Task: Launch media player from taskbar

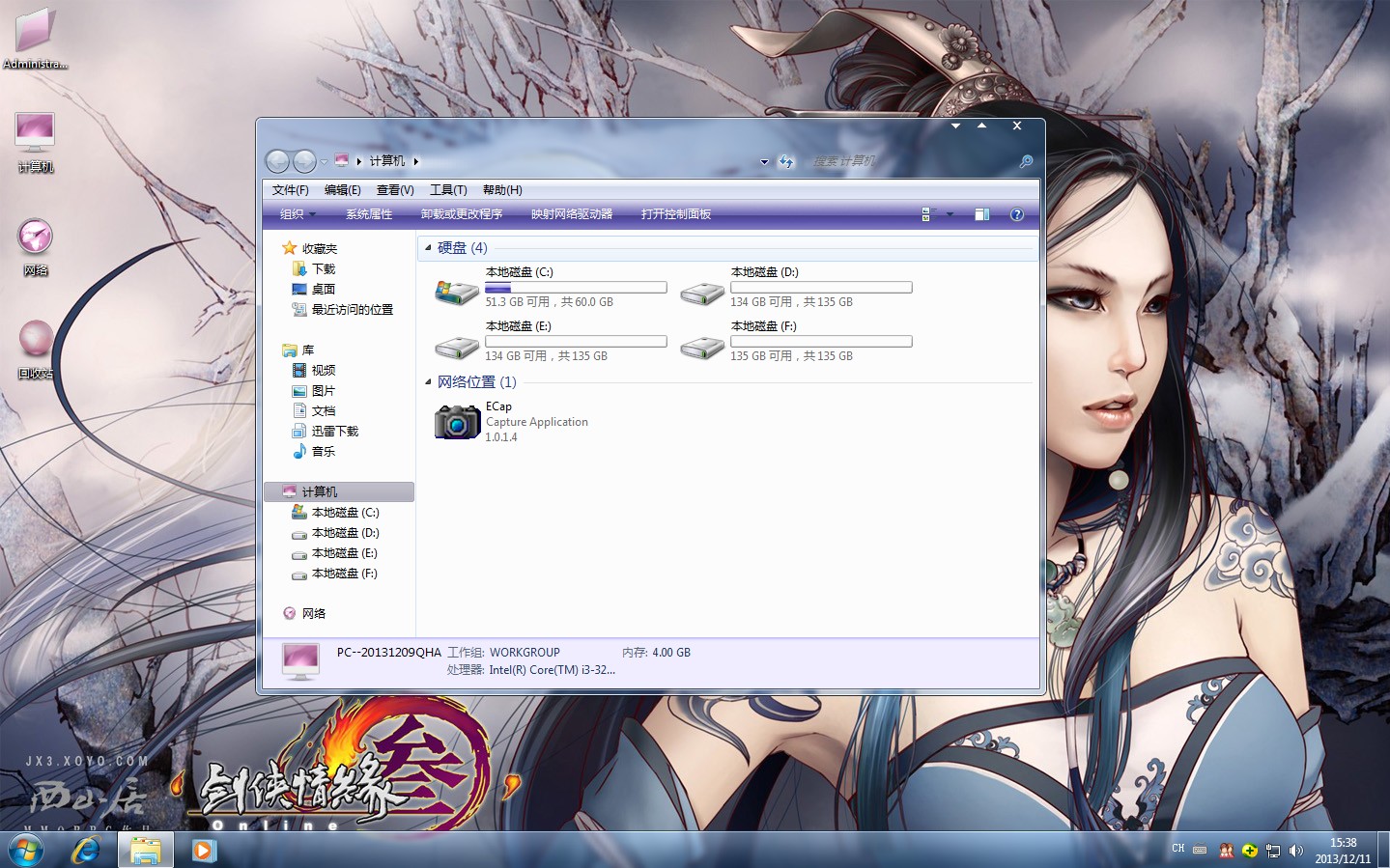Action: [x=204, y=851]
